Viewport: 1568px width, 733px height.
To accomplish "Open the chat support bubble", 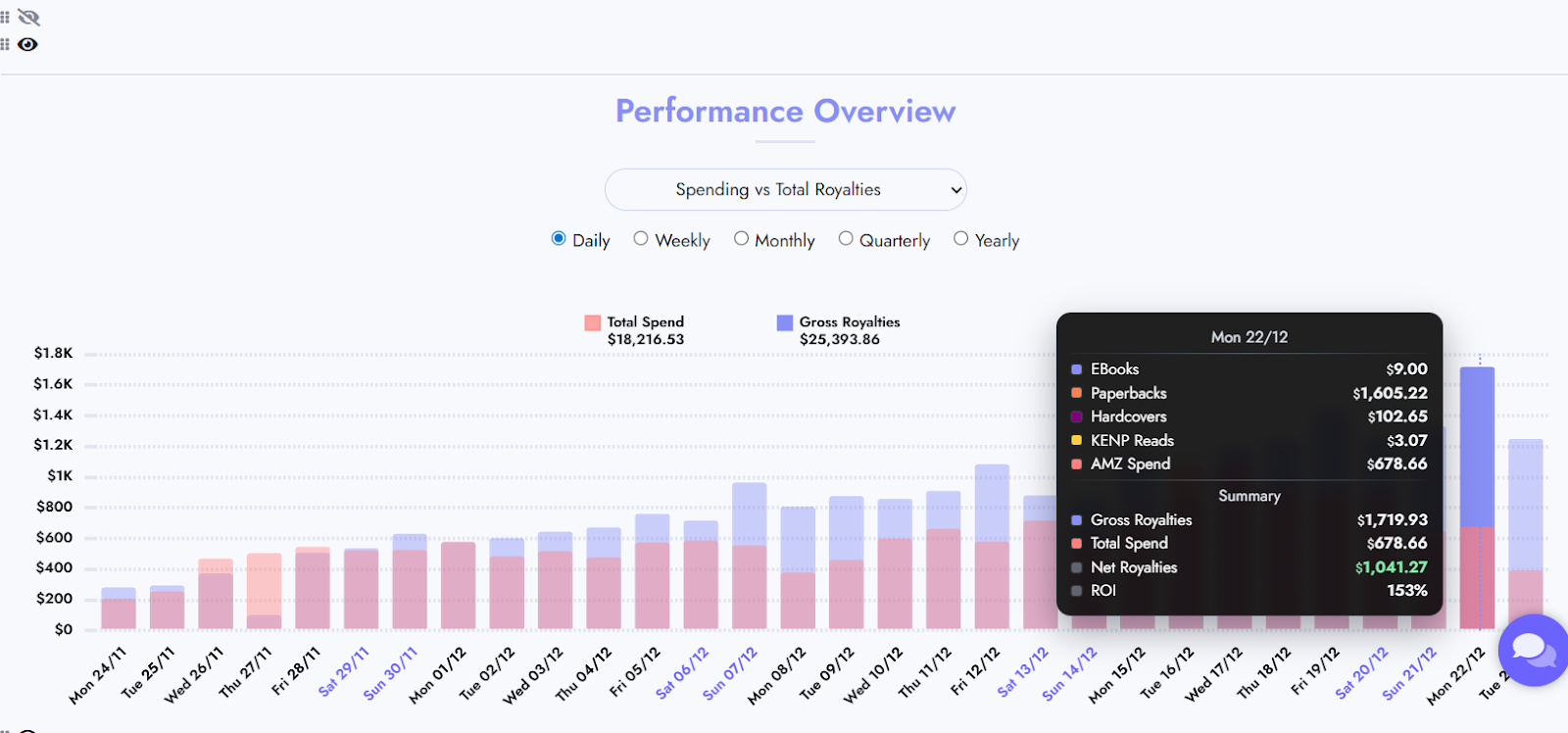I will pos(1533,651).
